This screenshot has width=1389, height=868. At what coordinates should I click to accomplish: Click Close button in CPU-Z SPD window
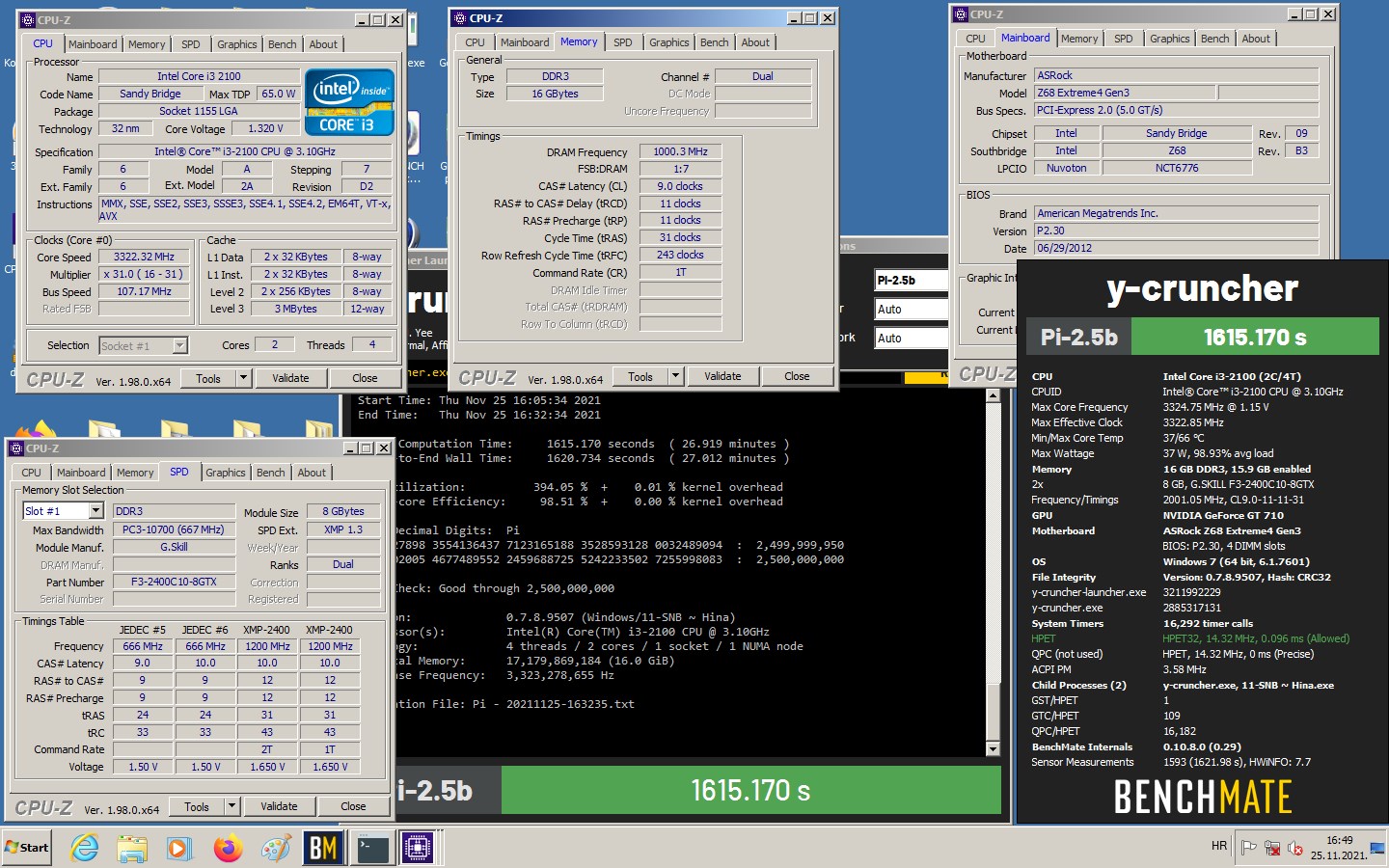click(353, 806)
